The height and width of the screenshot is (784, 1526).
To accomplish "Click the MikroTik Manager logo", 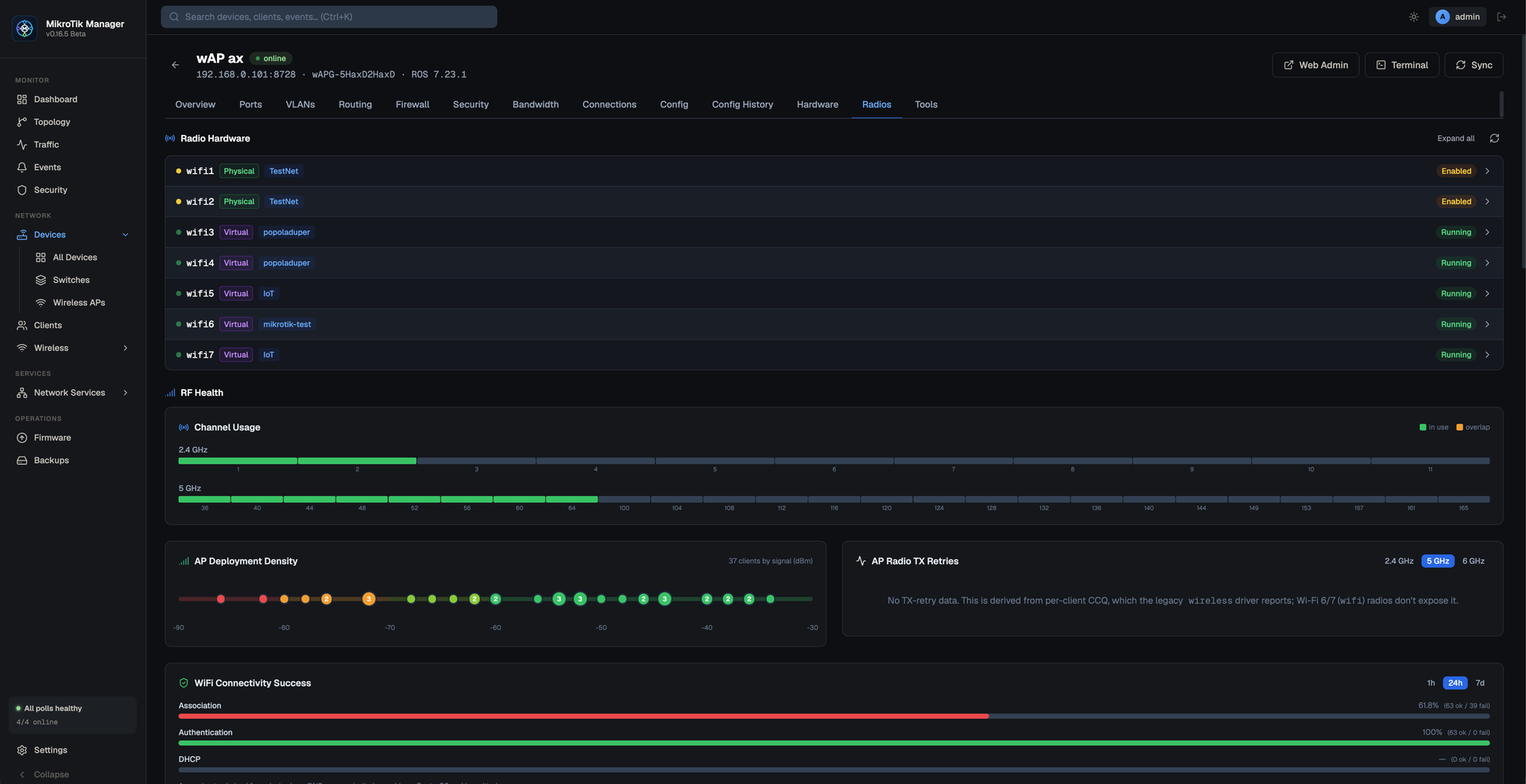I will [25, 29].
